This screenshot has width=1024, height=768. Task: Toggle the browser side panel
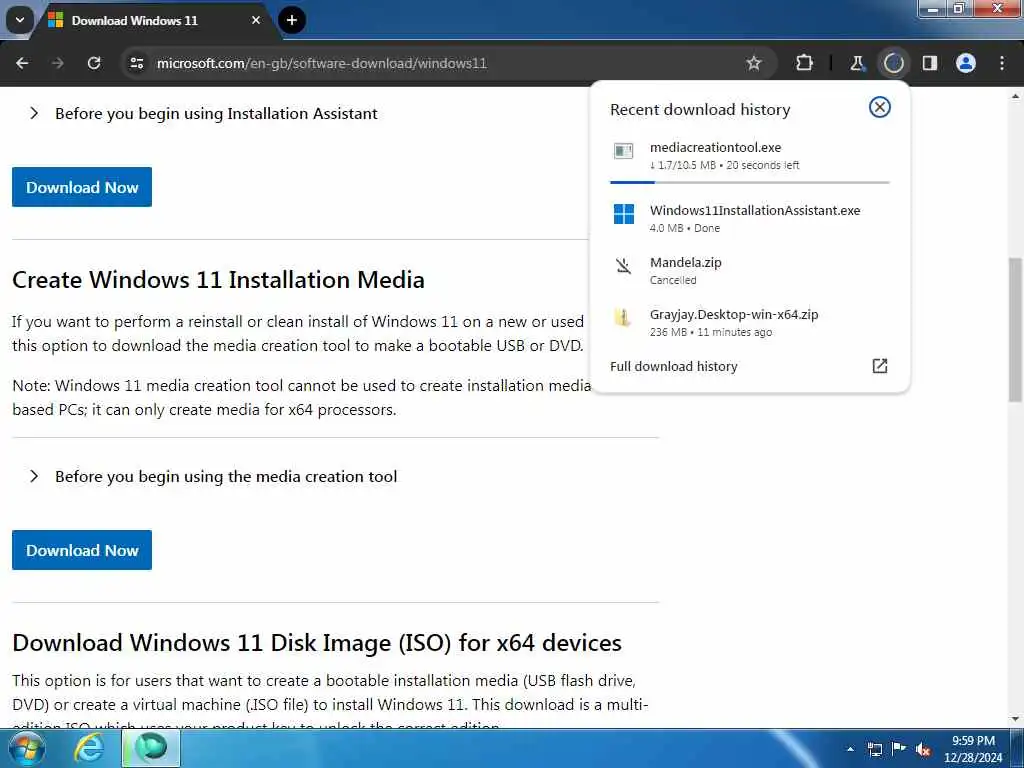930,63
